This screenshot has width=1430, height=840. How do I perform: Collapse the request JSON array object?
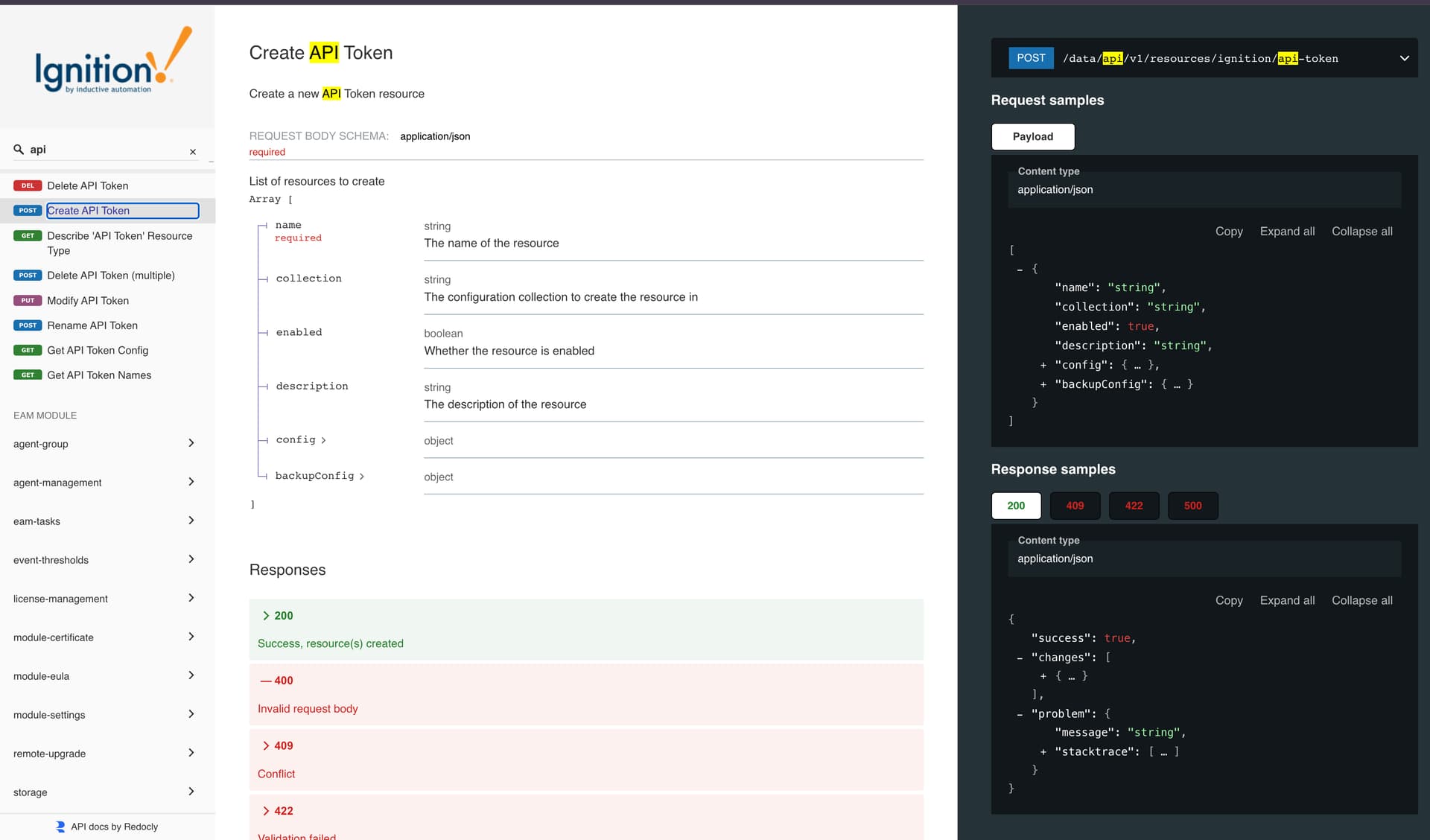pyautogui.click(x=1020, y=269)
